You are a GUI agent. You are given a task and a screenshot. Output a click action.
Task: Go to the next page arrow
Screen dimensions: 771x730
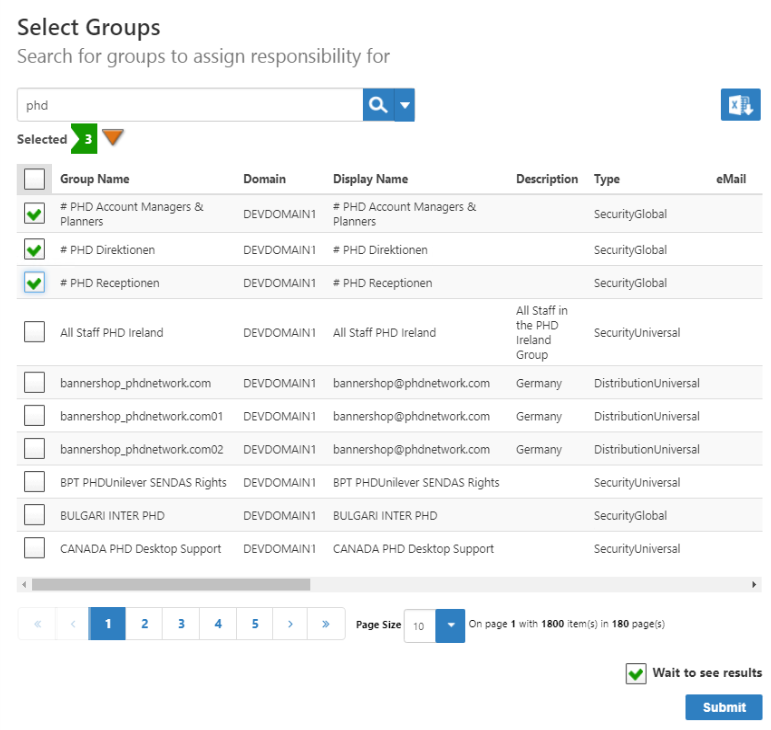click(x=290, y=624)
